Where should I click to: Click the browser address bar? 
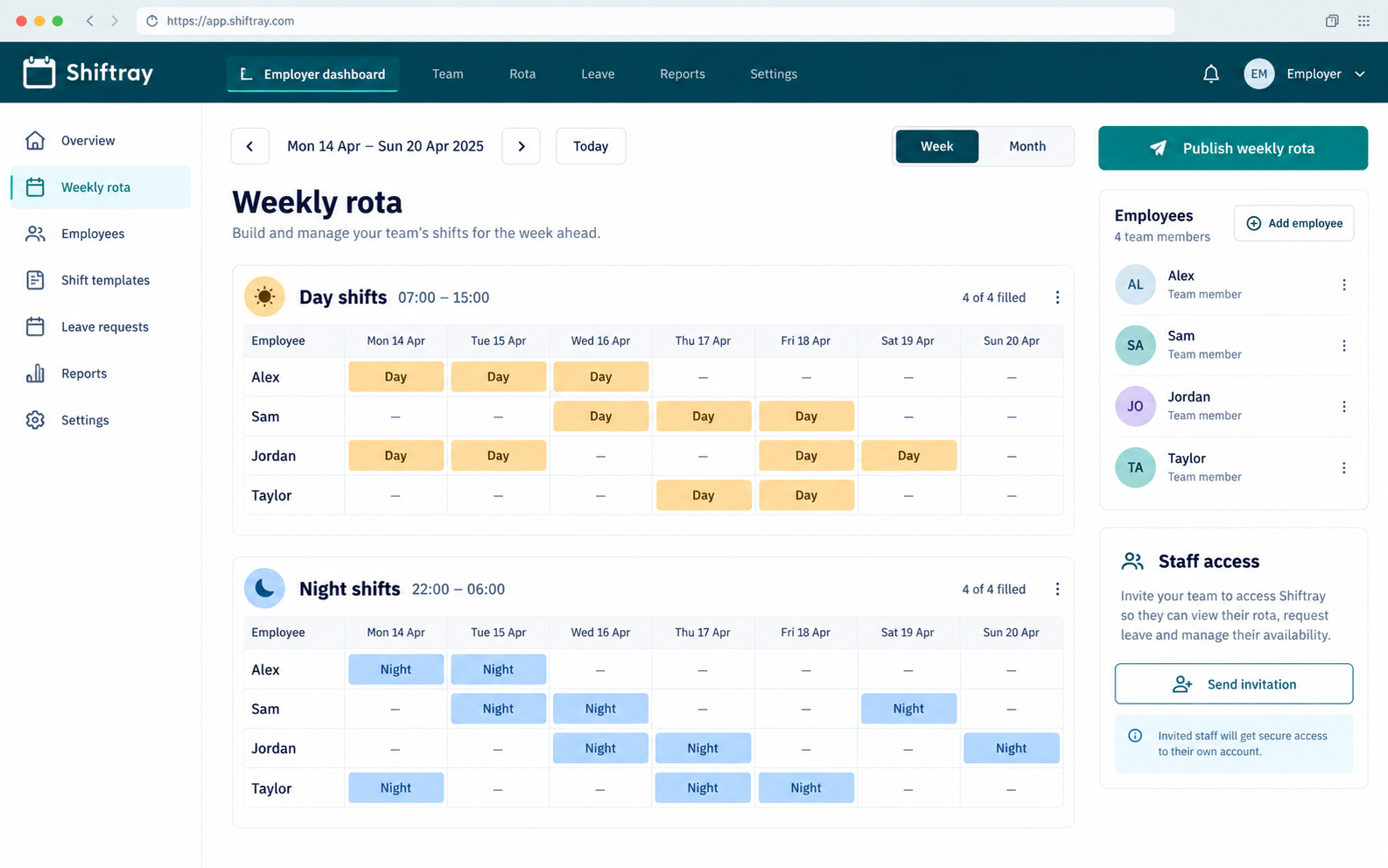coord(655,21)
